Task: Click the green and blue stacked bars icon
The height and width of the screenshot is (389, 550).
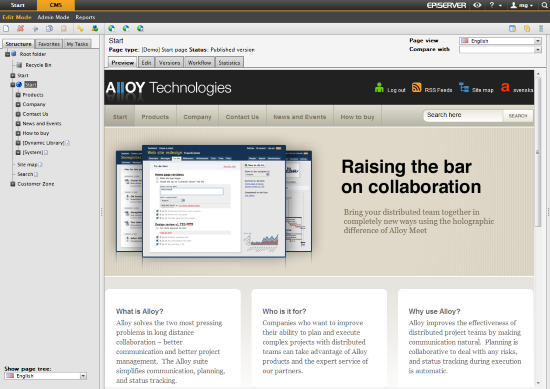Action: [x=541, y=28]
